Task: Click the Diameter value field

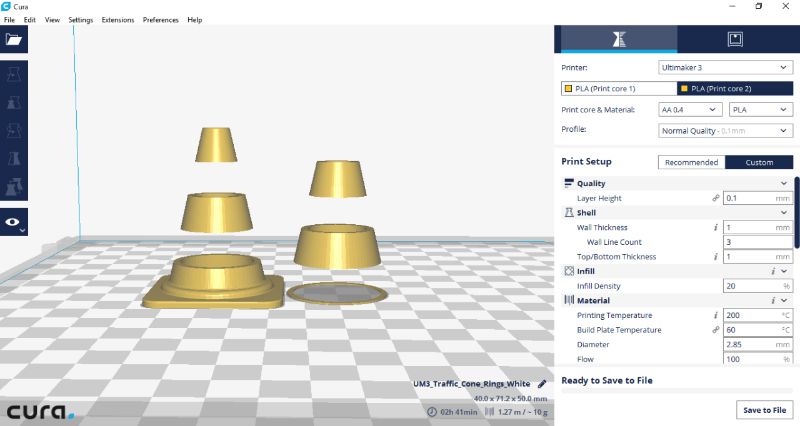Action: click(x=758, y=344)
